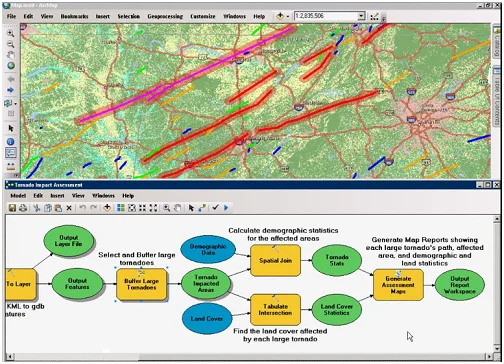Select the map Zoom Out tool
504x364 pixels.
tap(11, 44)
